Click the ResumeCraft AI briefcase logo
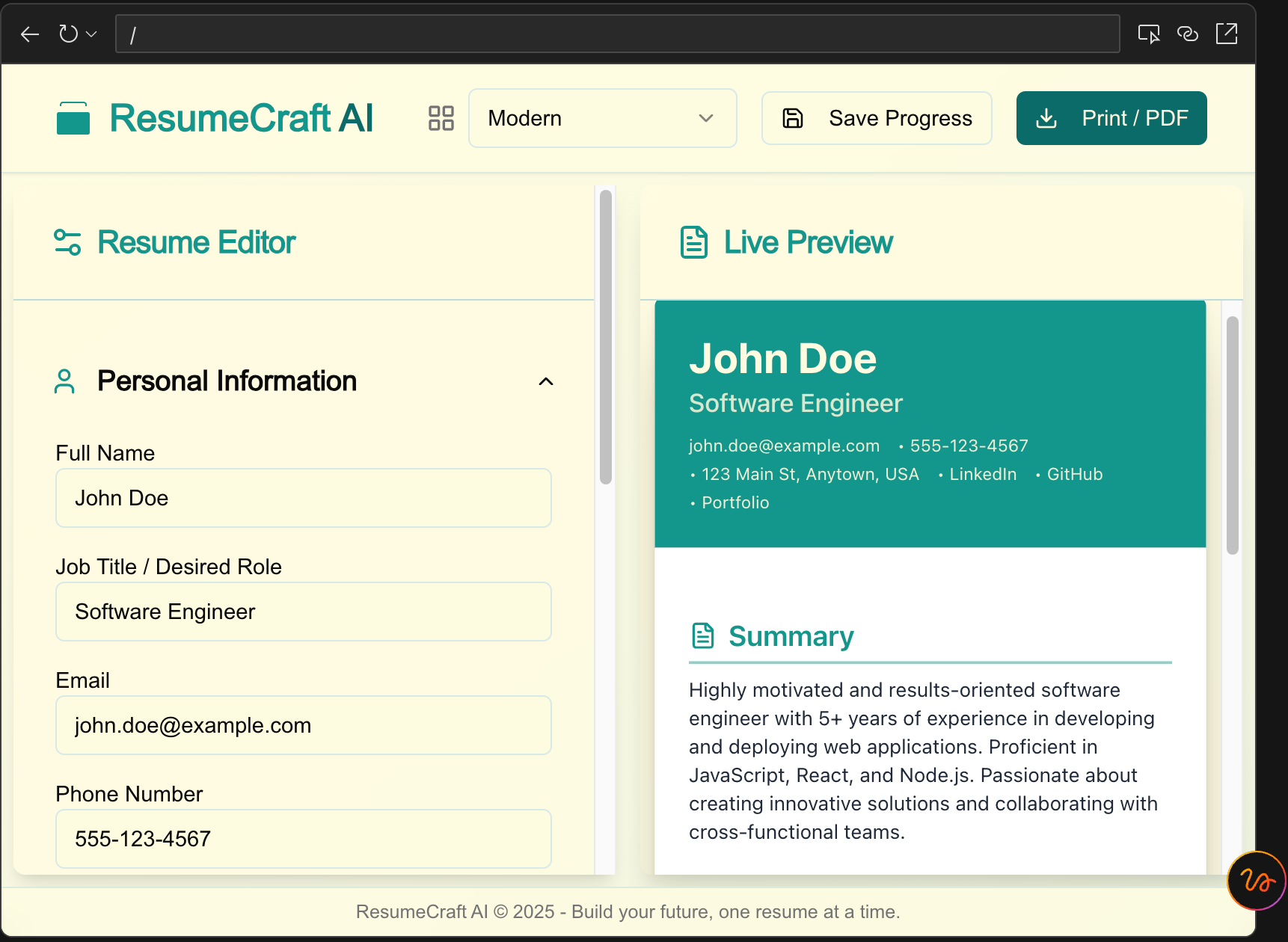Screen dimensions: 1288x942 tap(73, 118)
